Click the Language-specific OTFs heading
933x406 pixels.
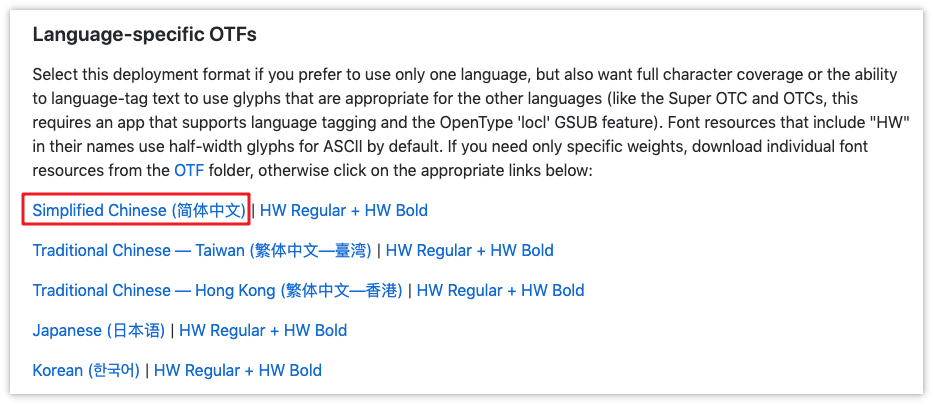click(x=144, y=35)
